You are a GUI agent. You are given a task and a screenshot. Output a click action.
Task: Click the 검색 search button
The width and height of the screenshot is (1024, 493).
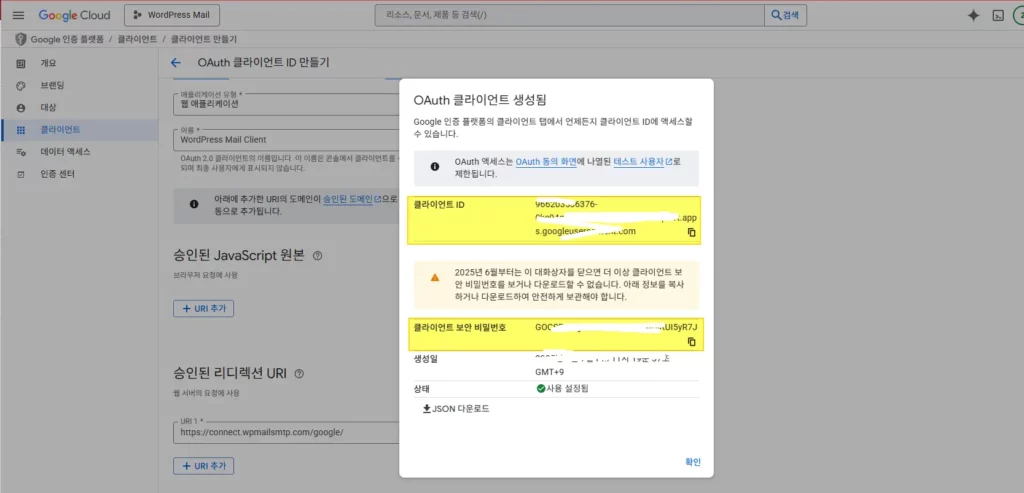coord(786,15)
